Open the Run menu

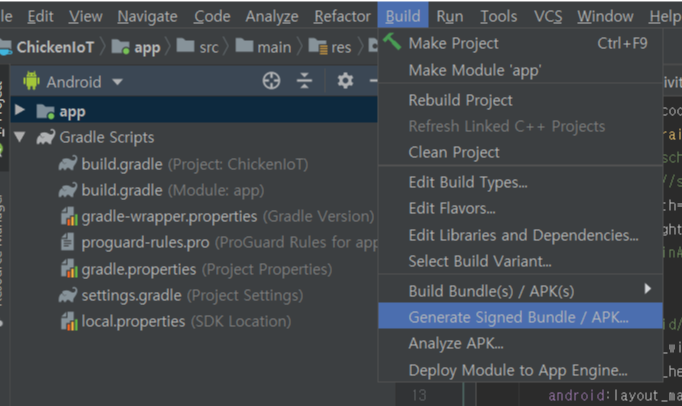450,17
